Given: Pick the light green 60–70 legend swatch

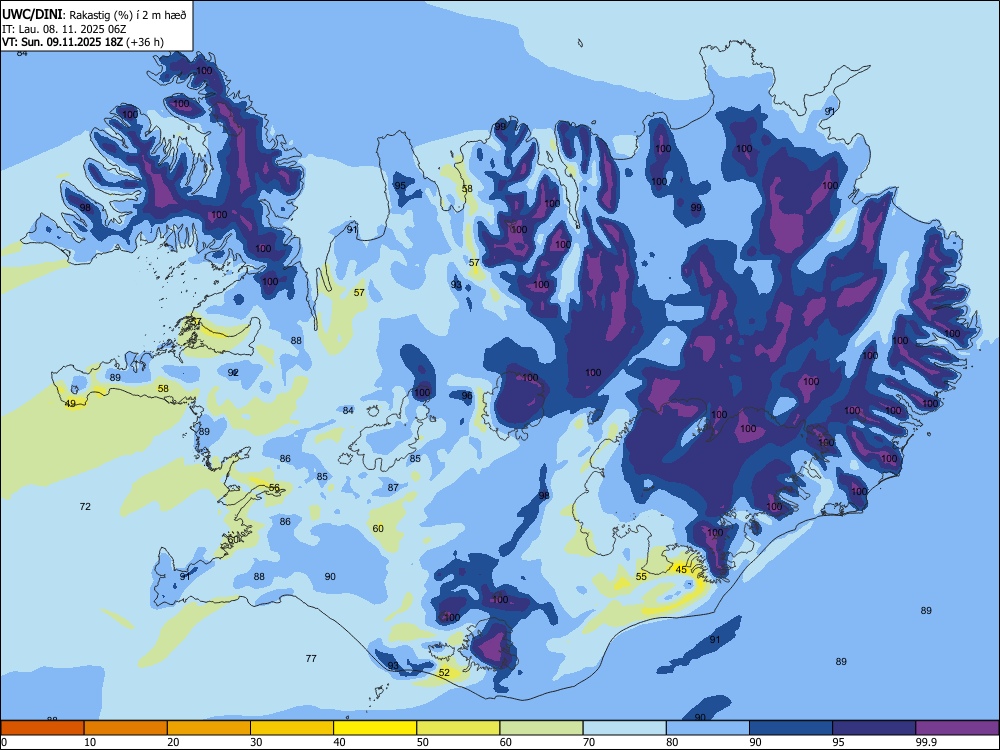Looking at the screenshot, I should 541,728.
